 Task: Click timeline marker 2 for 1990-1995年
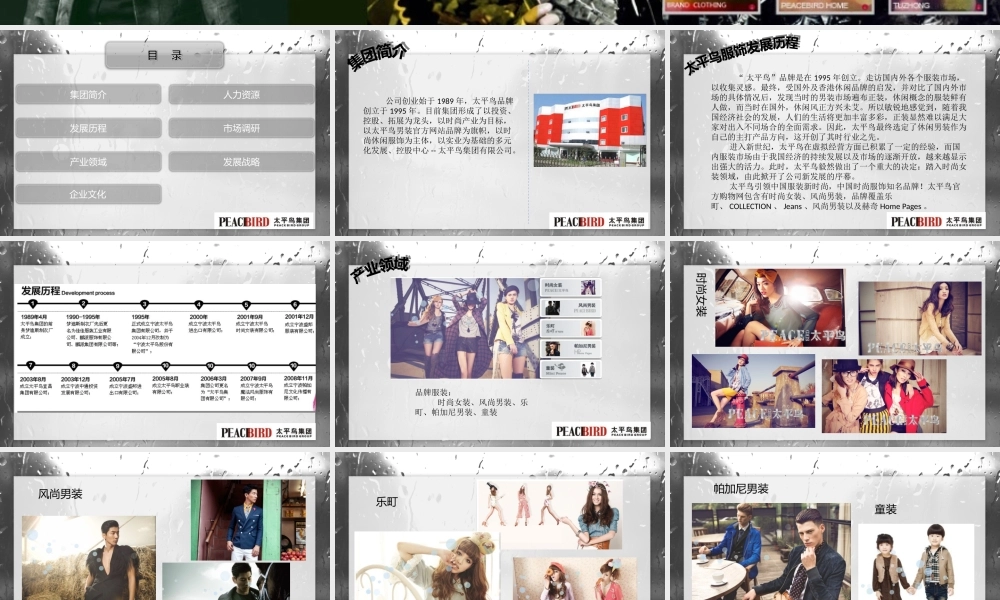pyautogui.click(x=83, y=304)
